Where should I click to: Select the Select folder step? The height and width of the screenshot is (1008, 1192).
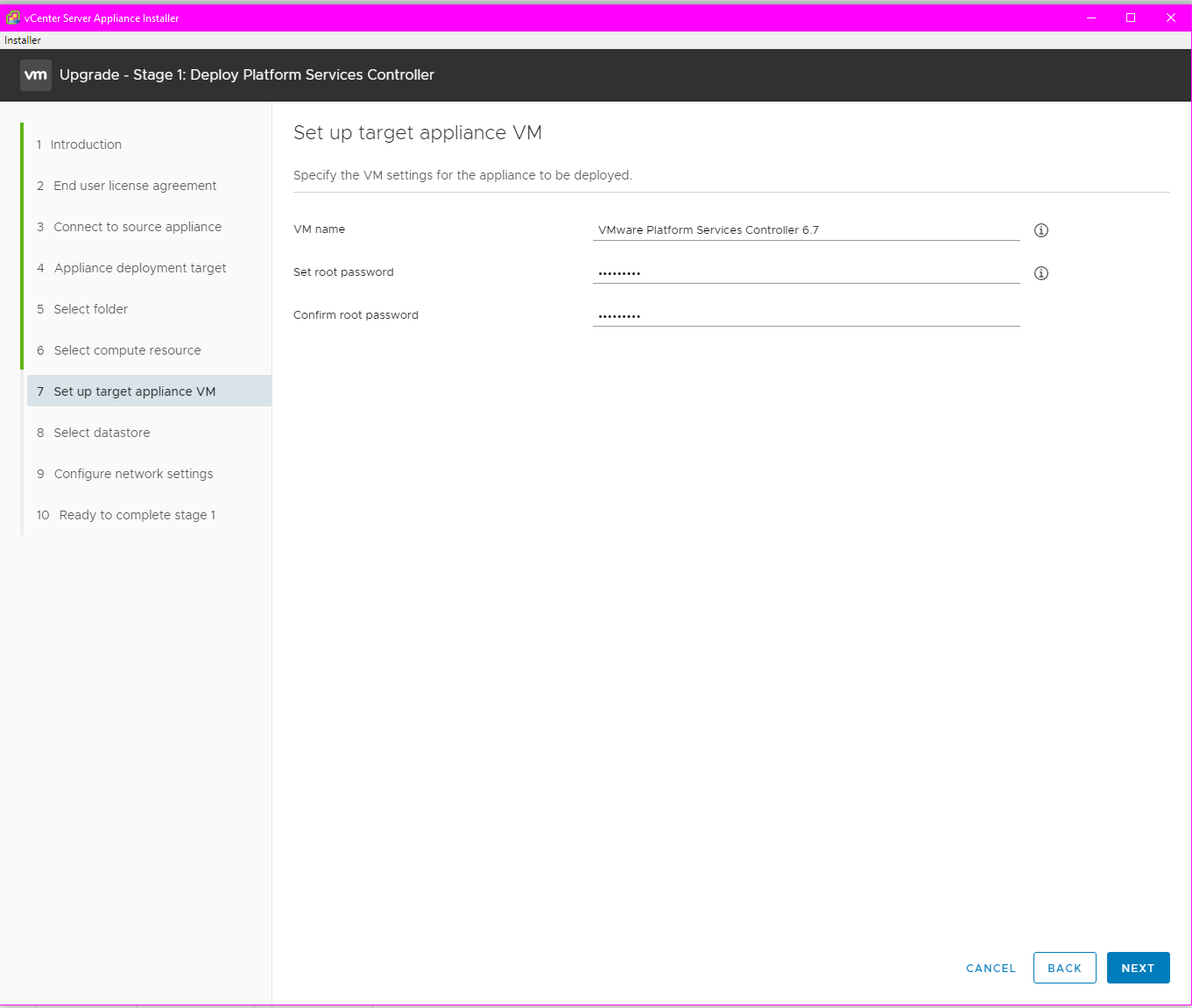(x=90, y=308)
